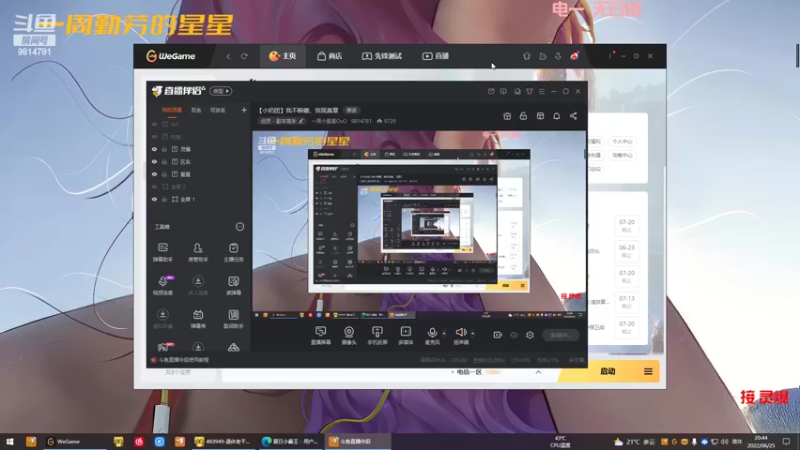This screenshot has height=450, width=800.
Task: Hide the 灵爆 layer
Action: [x=154, y=149]
